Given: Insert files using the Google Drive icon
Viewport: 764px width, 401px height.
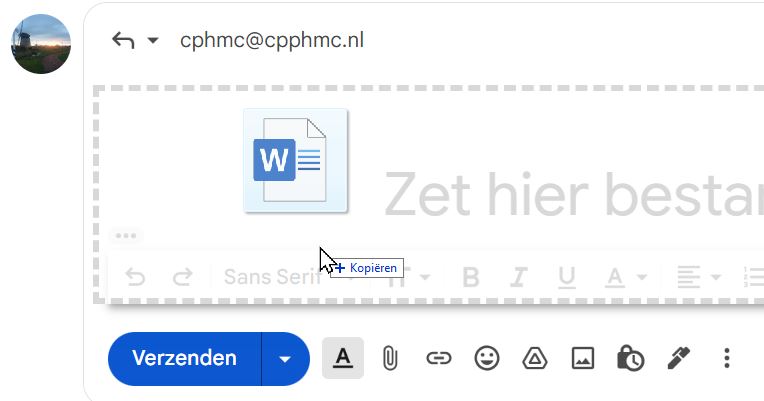Looking at the screenshot, I should pos(534,358).
